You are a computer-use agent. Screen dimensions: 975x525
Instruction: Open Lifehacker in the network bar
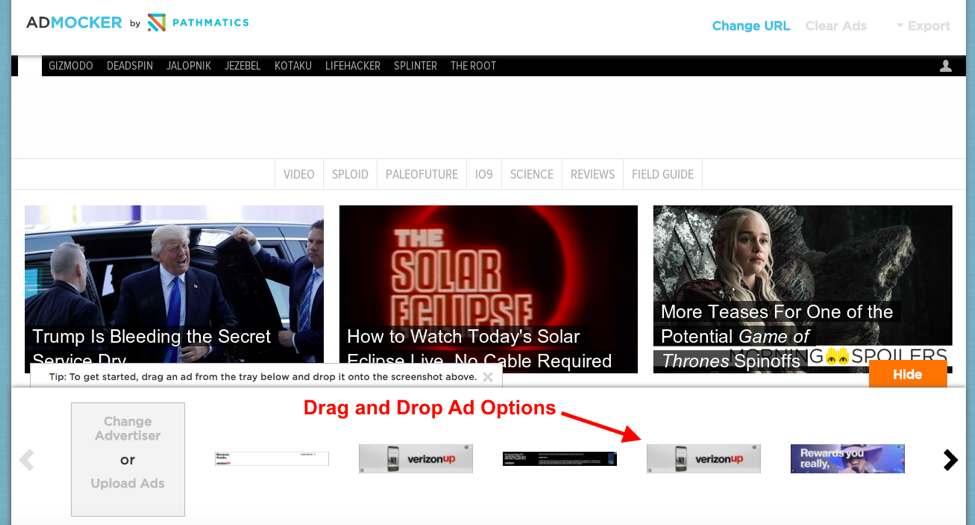(x=353, y=66)
